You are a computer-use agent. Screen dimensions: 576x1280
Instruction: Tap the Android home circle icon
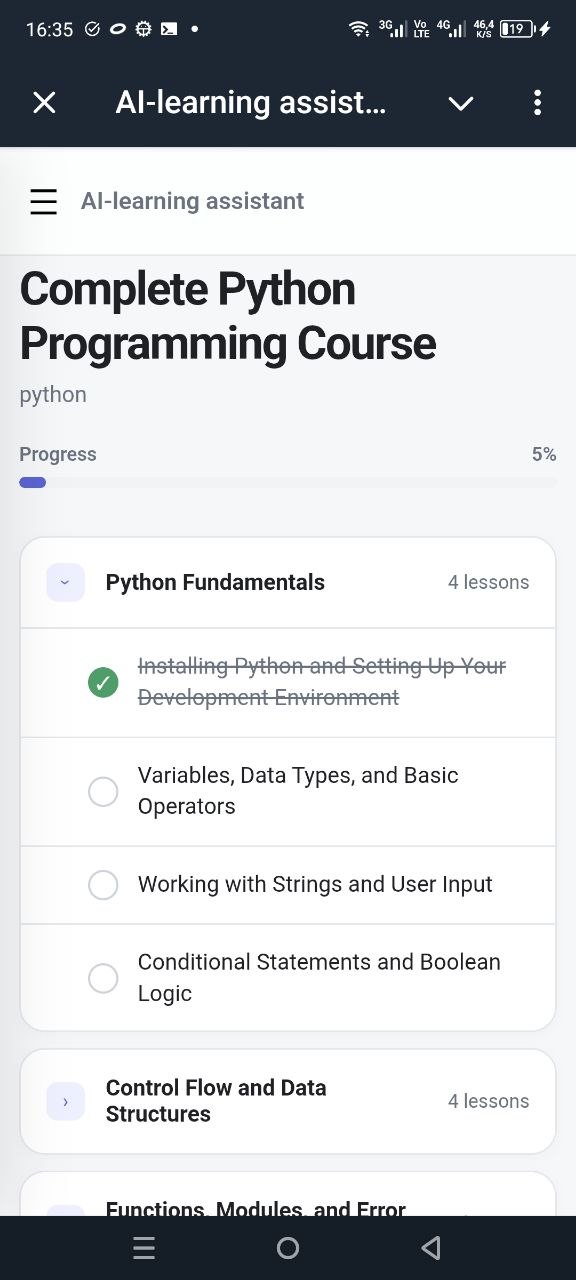tap(288, 1248)
